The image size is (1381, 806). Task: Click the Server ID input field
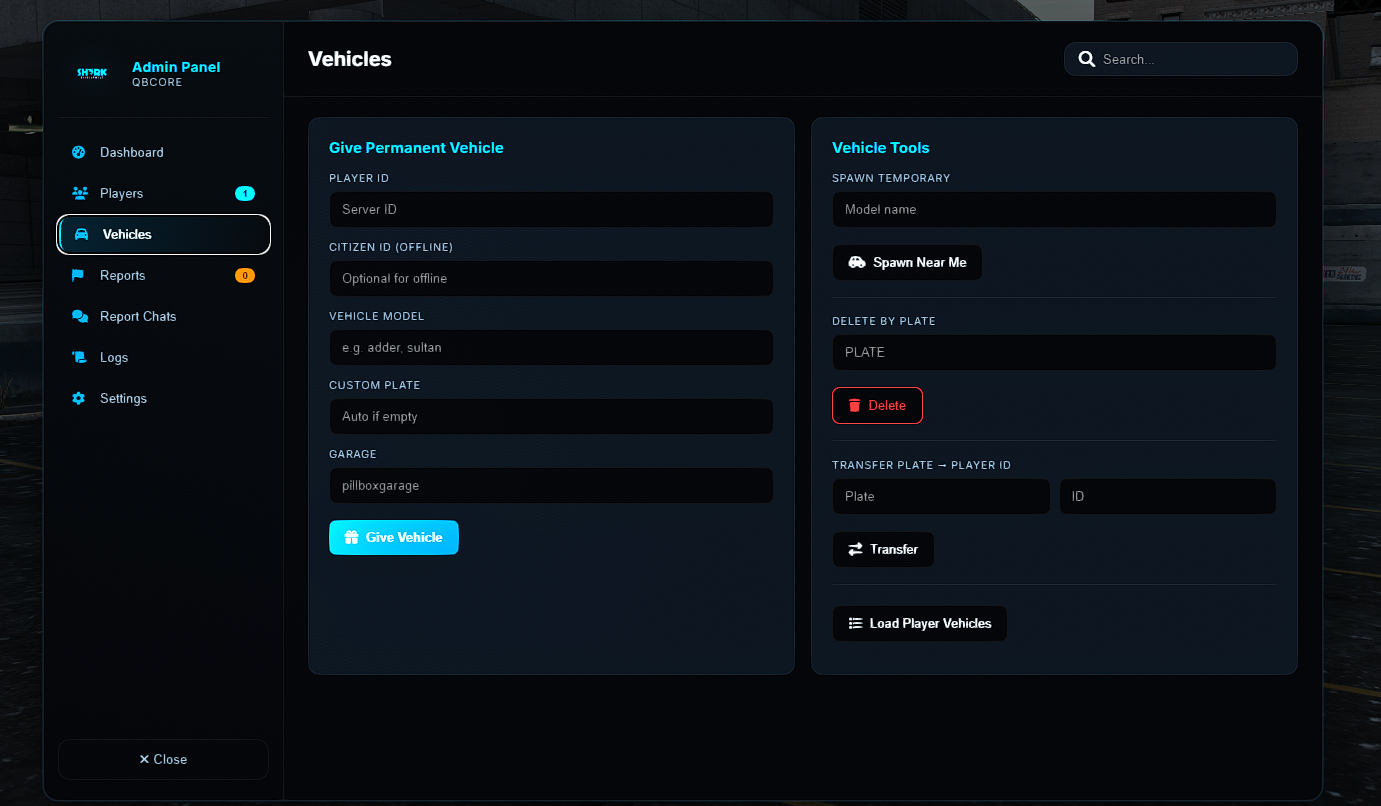(x=551, y=209)
